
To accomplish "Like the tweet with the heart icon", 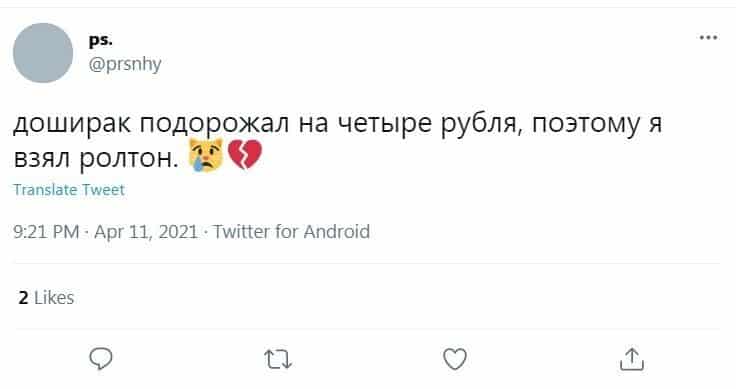I will 455,359.
